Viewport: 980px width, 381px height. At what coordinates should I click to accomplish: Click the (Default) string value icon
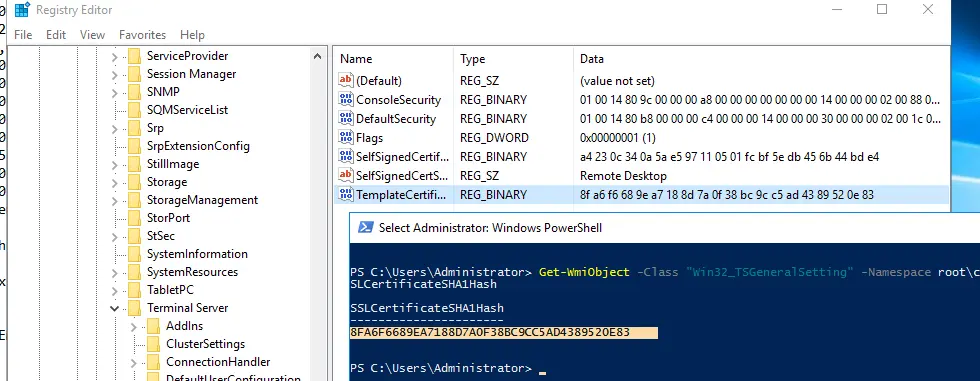346,81
